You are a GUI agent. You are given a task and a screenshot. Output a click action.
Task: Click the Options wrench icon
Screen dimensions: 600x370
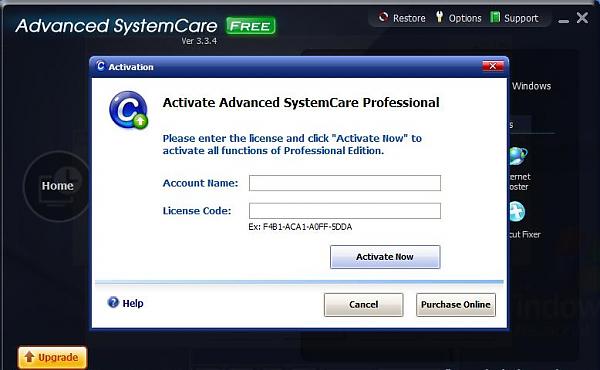[439, 17]
